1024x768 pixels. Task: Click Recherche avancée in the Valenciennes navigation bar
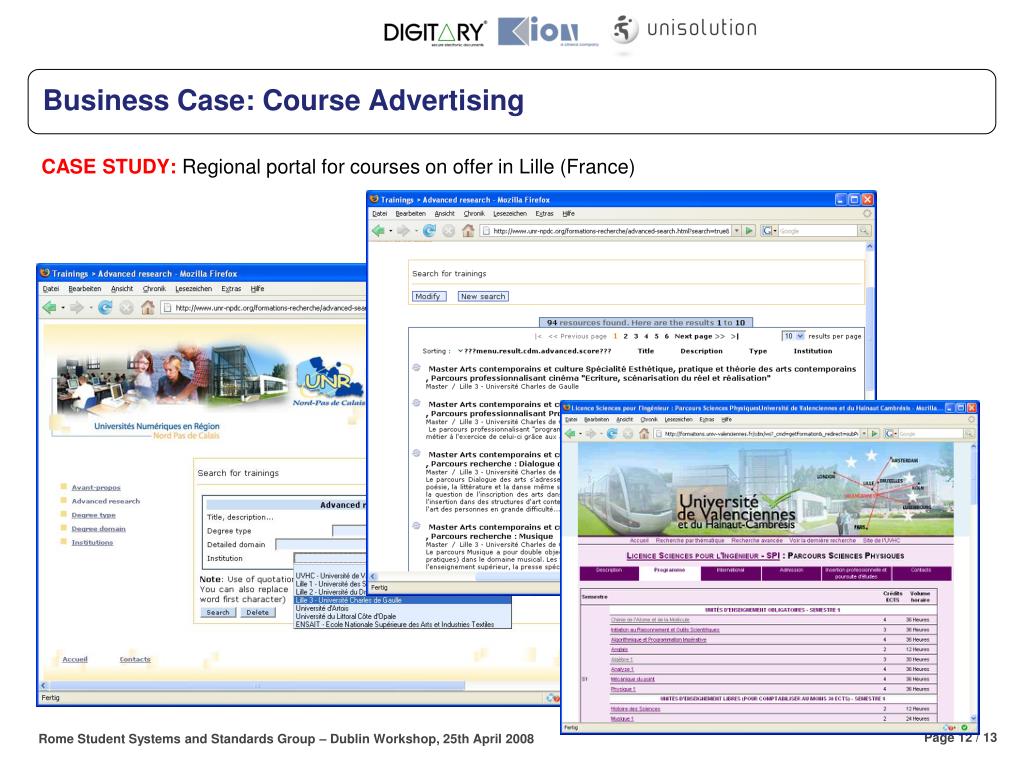coord(756,541)
